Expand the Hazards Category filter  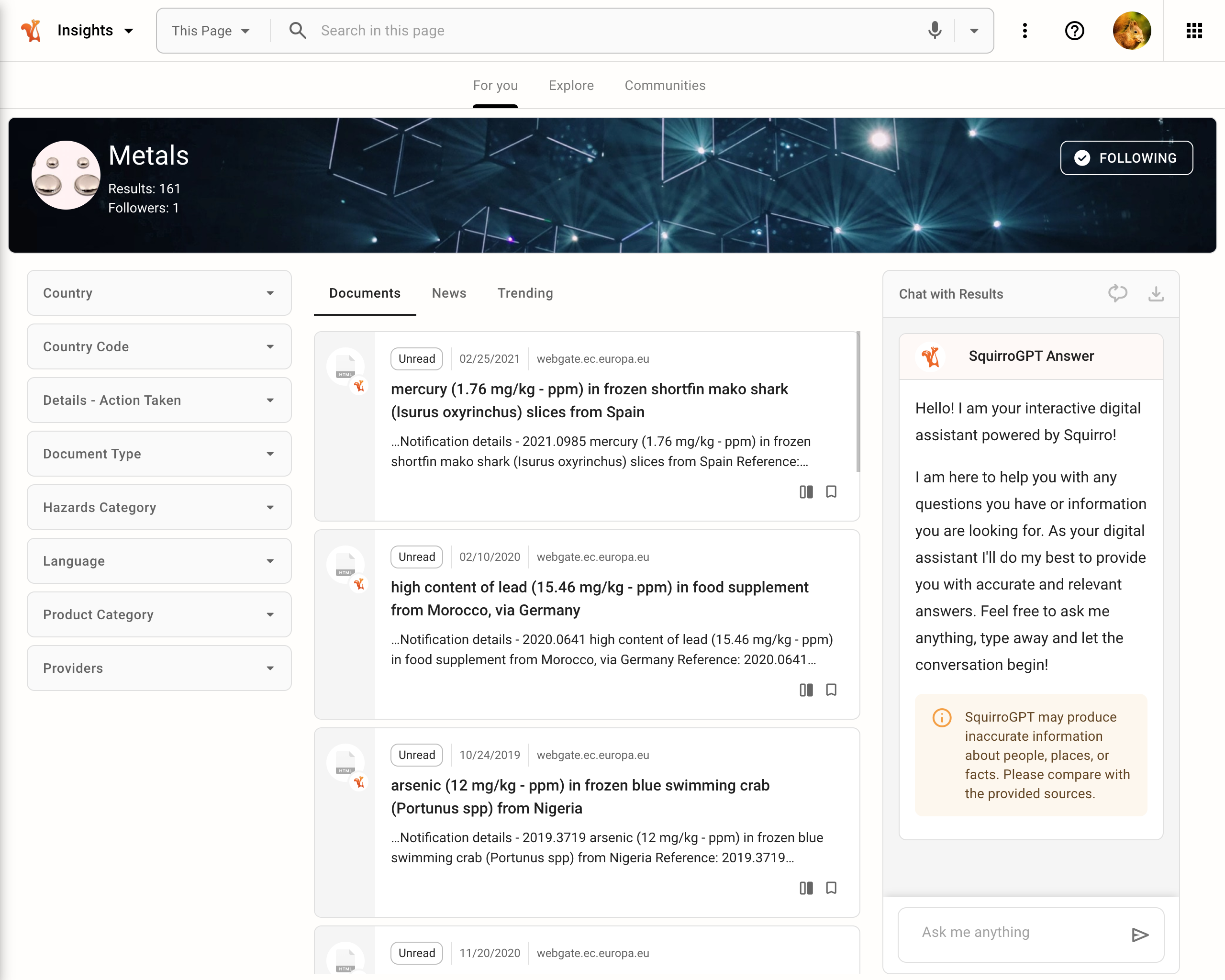(x=159, y=507)
